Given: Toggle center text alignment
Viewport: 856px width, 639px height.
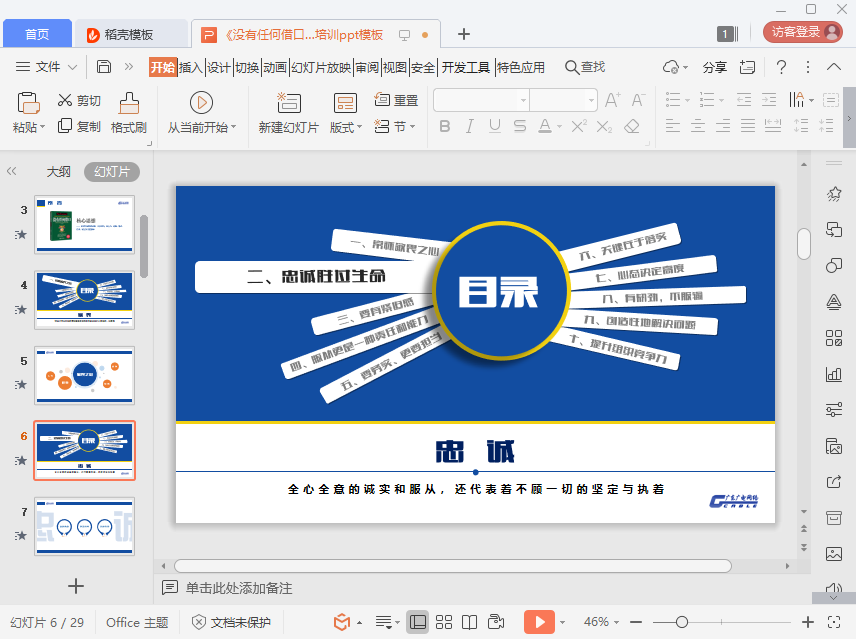Looking at the screenshot, I should 698,127.
